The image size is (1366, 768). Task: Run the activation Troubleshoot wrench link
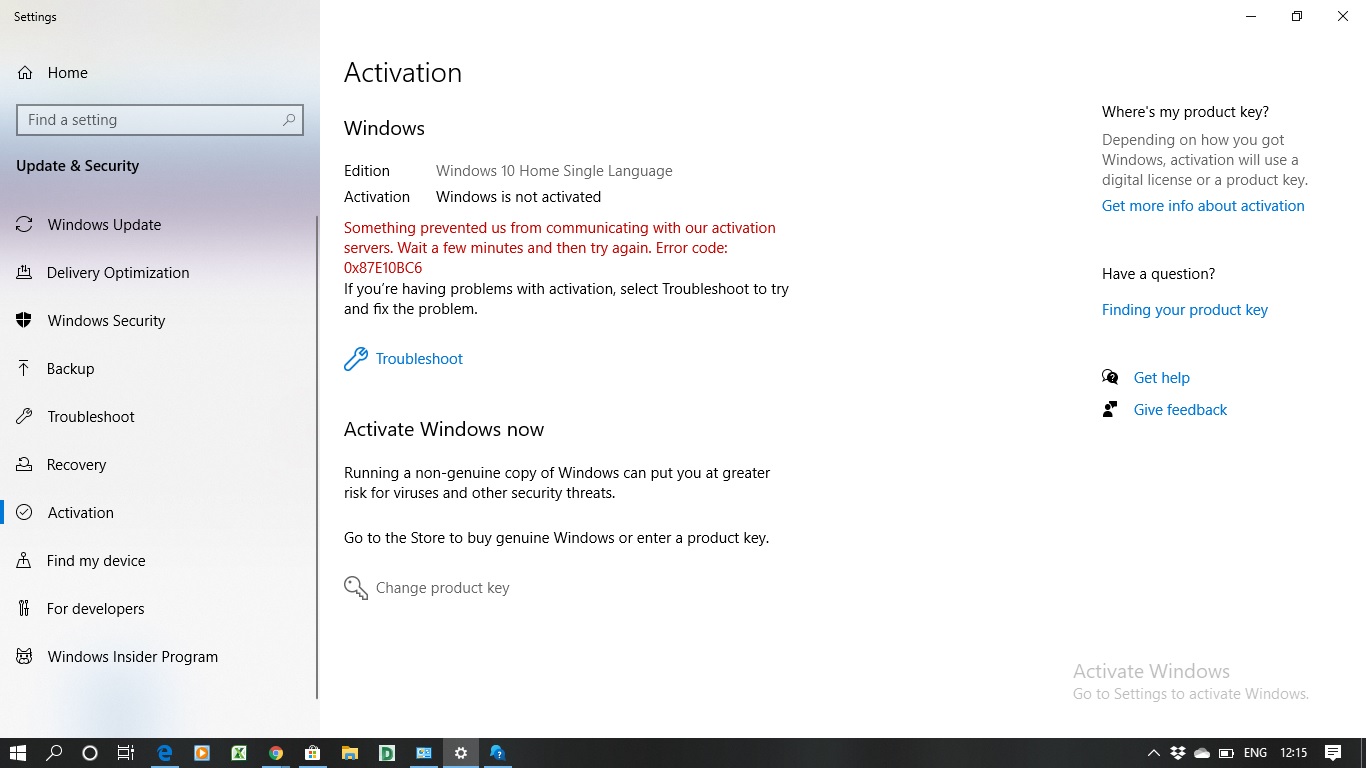(x=404, y=359)
